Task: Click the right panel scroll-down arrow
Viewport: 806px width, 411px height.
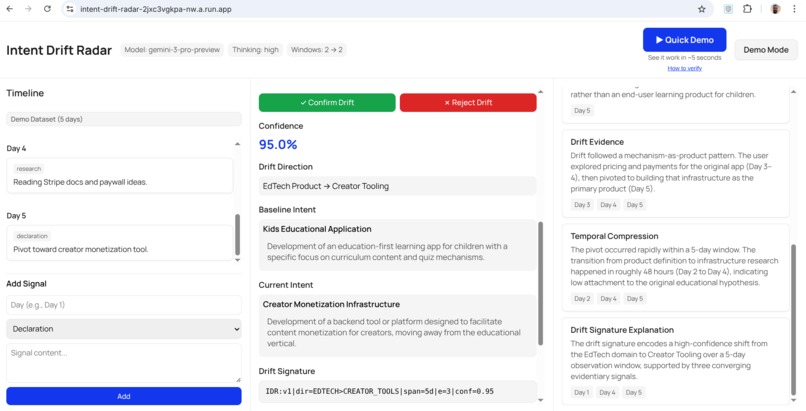Action: pos(793,400)
